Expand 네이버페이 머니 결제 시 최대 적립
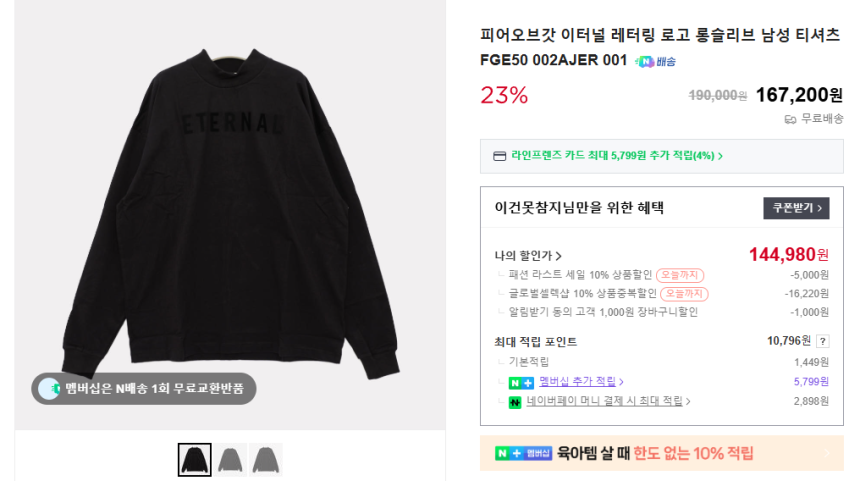 [608, 401]
